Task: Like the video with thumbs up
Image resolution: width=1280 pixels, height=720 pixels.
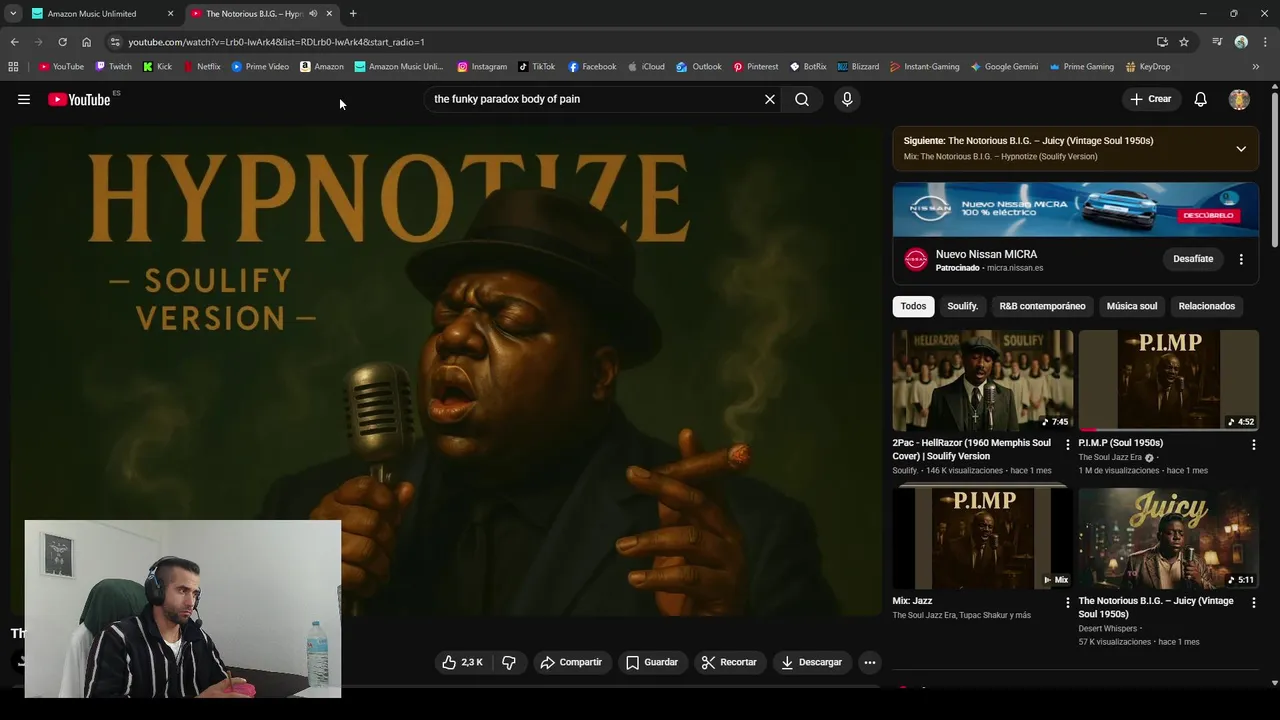Action: pyautogui.click(x=462, y=662)
